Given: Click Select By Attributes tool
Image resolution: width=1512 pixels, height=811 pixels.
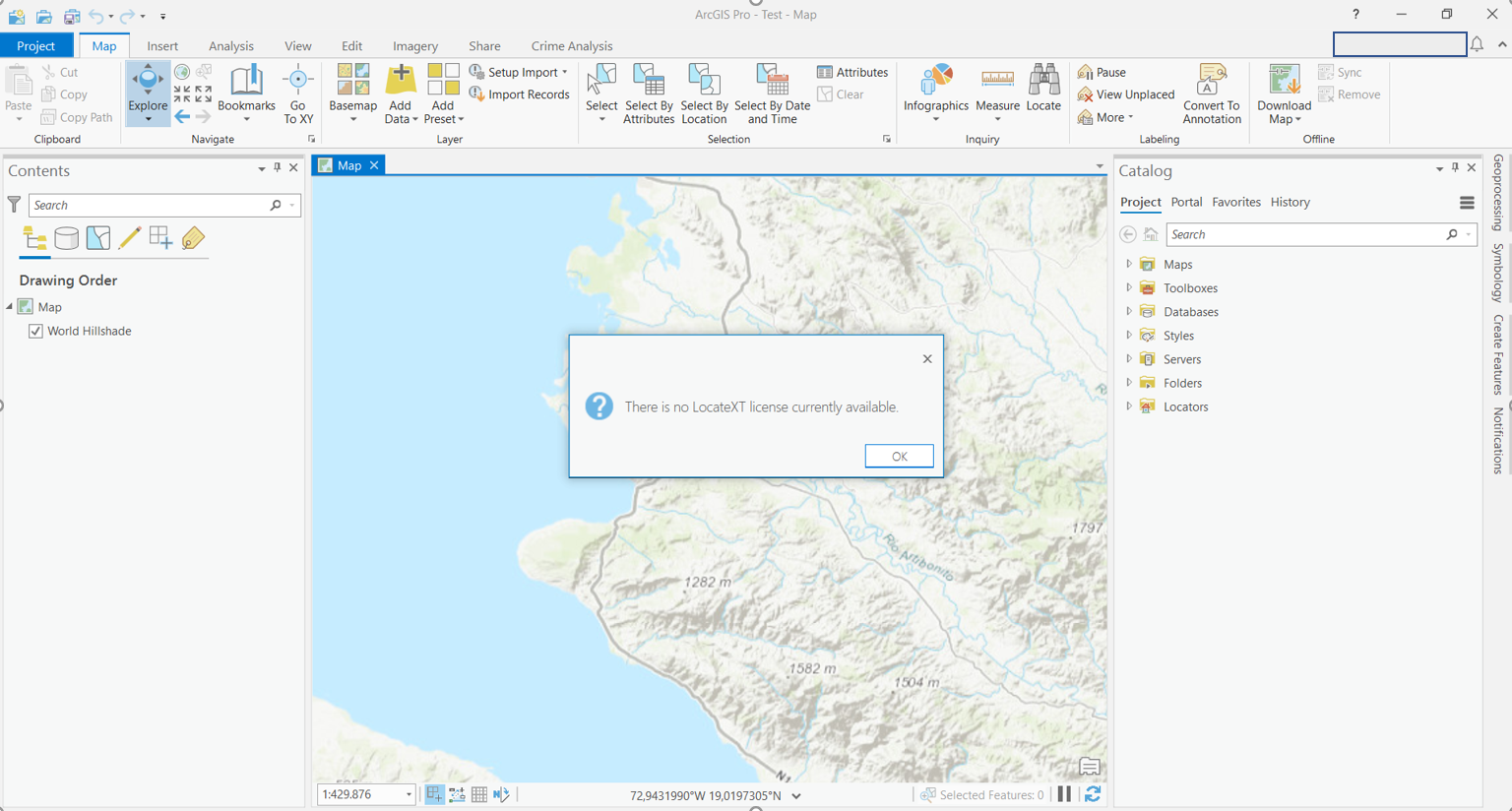Looking at the screenshot, I should point(649,94).
